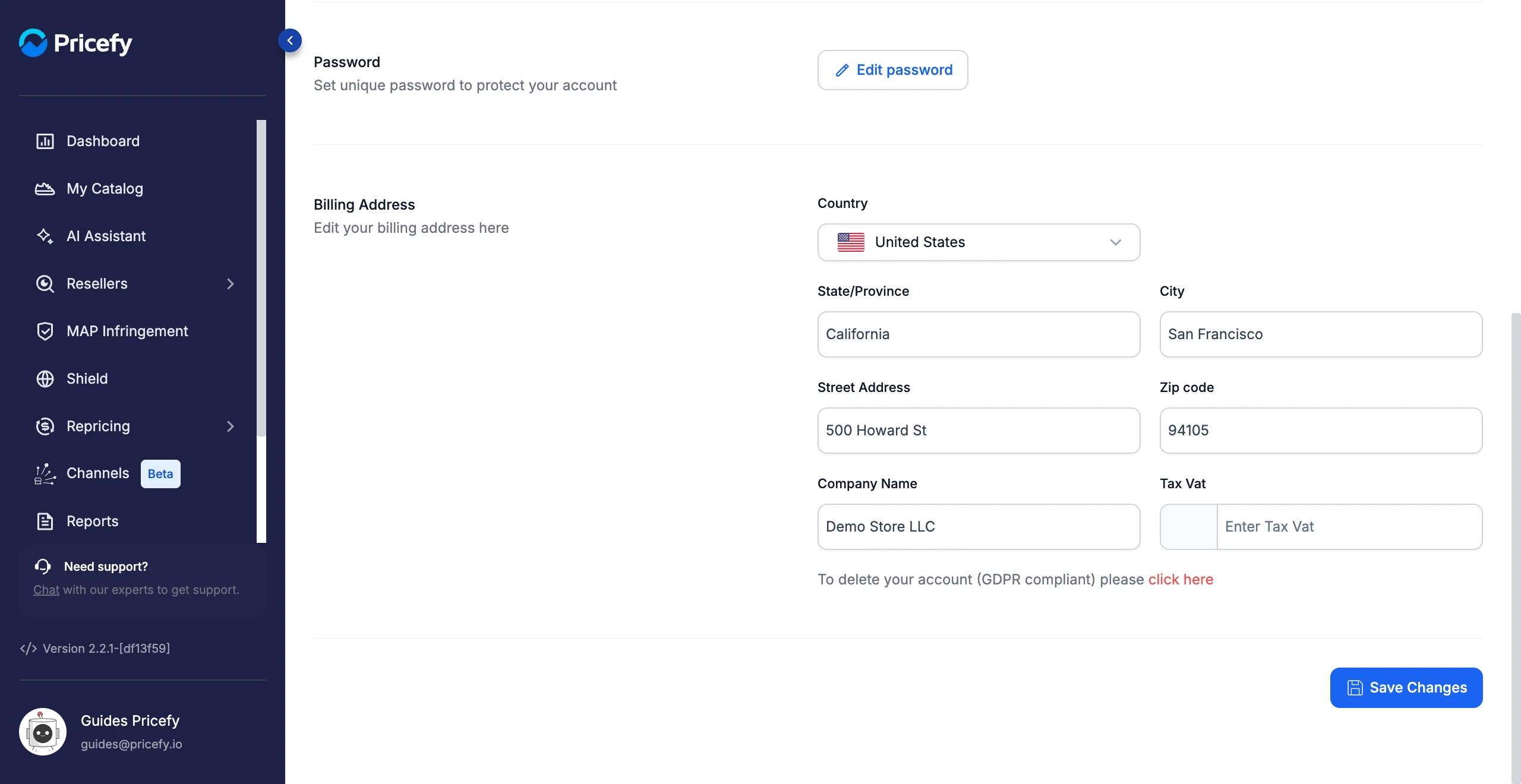
Task: Click the 'Need support?' heading
Action: click(106, 567)
